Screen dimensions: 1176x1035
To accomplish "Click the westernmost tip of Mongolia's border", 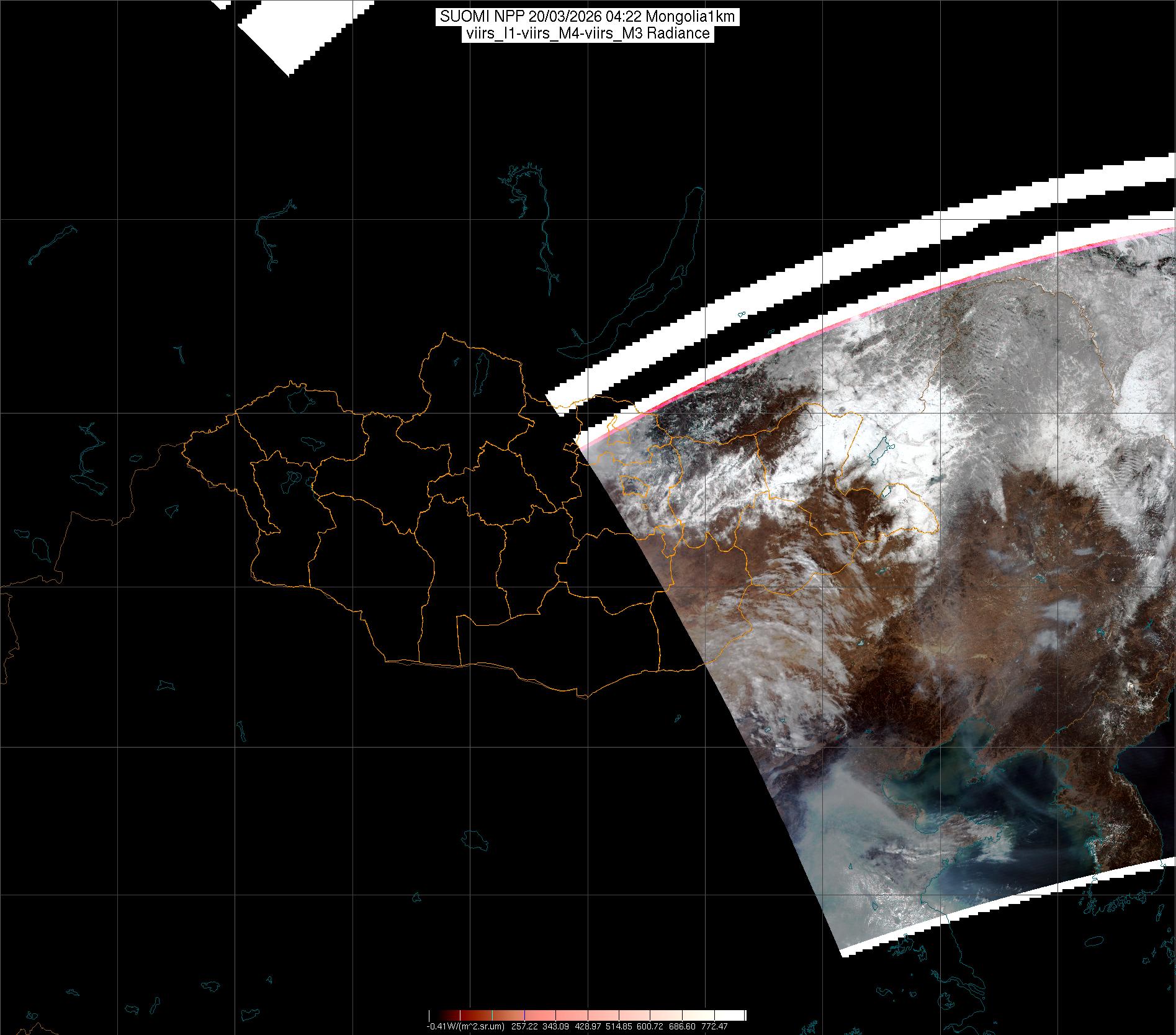I will [x=183, y=448].
